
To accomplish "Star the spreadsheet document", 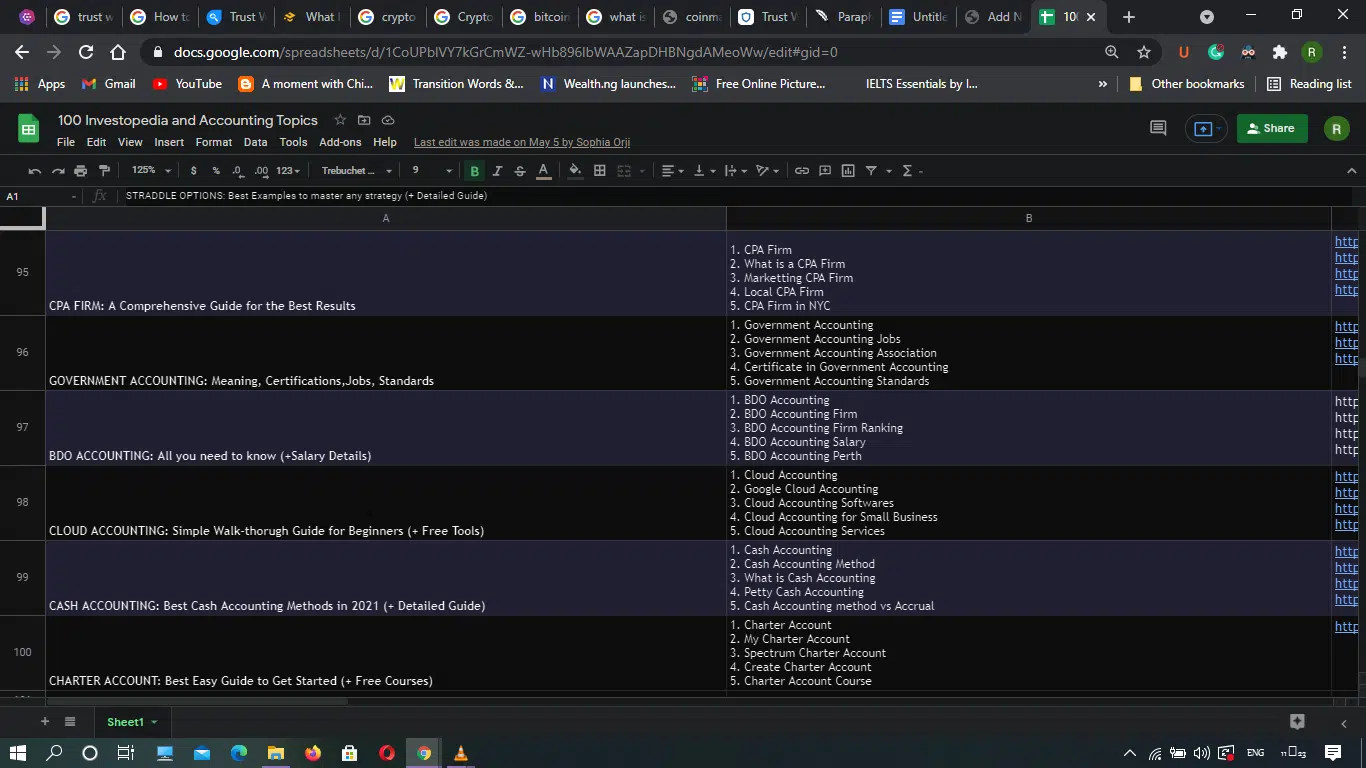I will tap(340, 120).
